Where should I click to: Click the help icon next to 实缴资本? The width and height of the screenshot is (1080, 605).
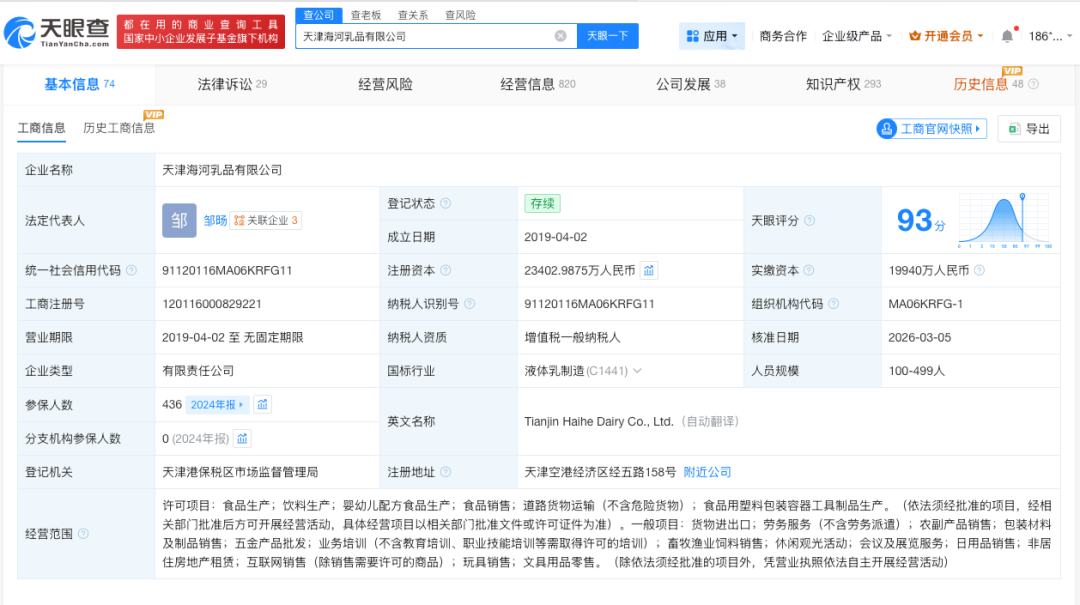coord(809,270)
